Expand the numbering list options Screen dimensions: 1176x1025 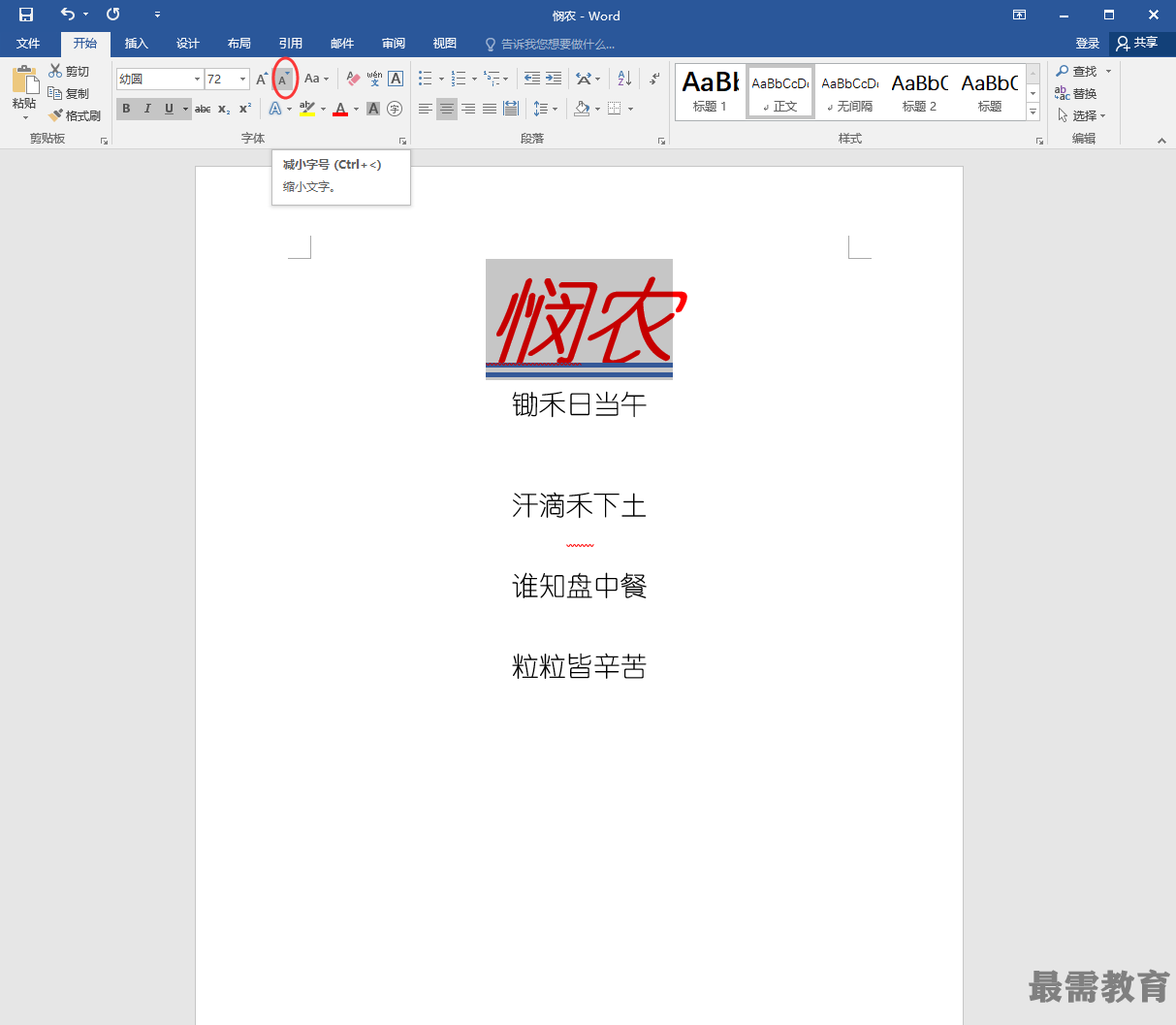pyautogui.click(x=474, y=79)
